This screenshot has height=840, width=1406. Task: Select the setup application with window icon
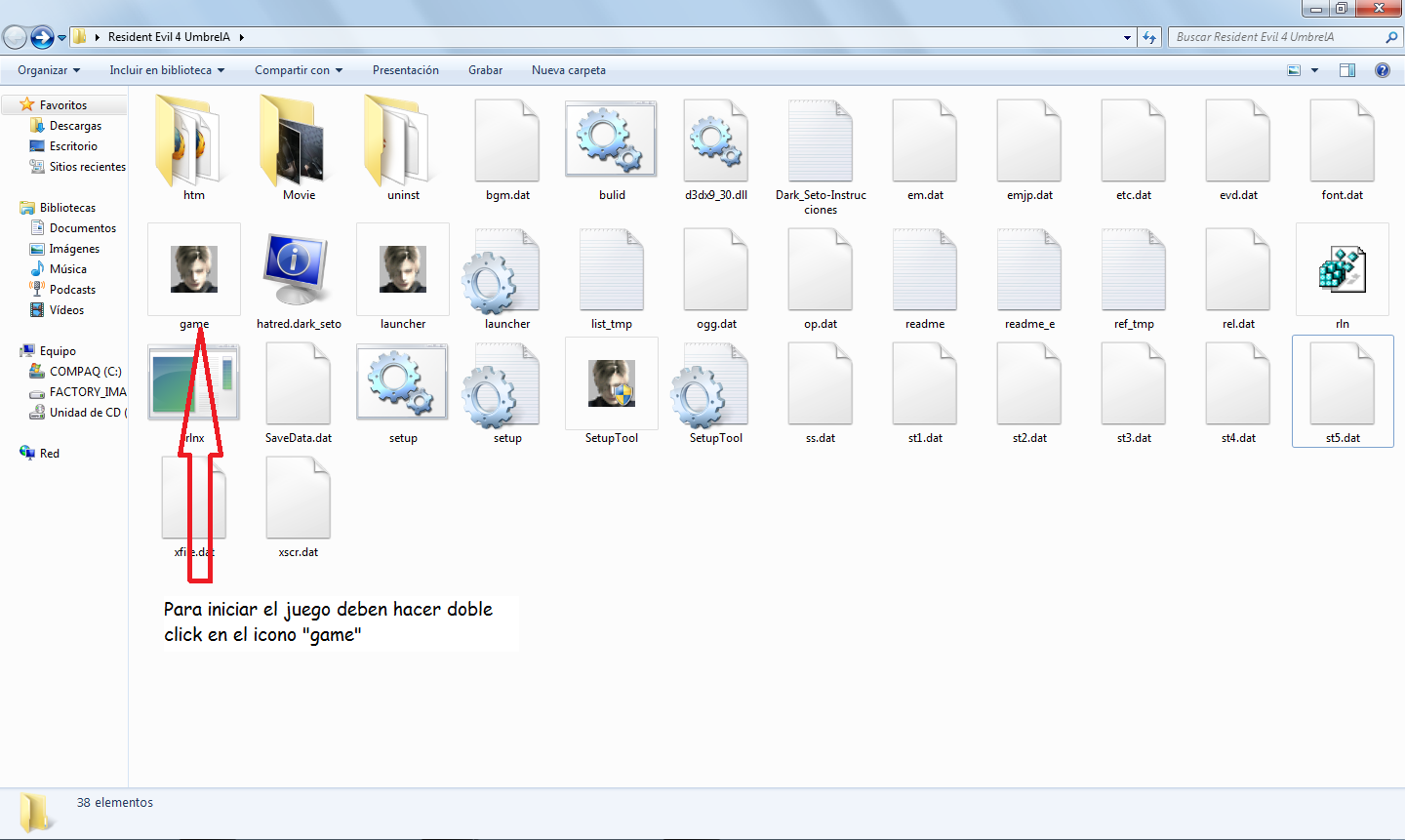pyautogui.click(x=403, y=391)
